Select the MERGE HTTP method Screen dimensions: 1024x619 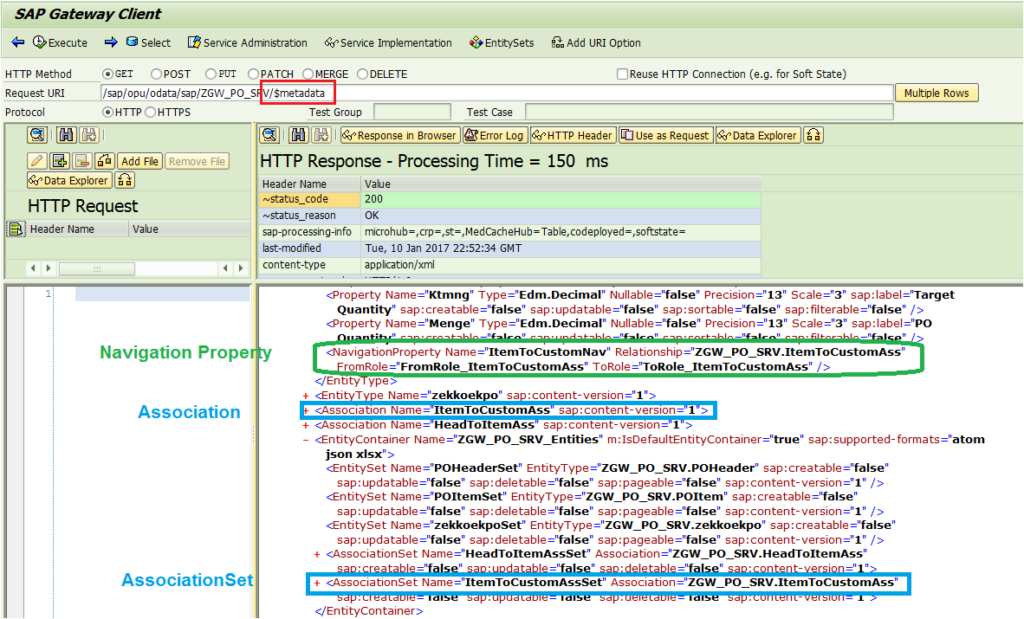tap(308, 74)
